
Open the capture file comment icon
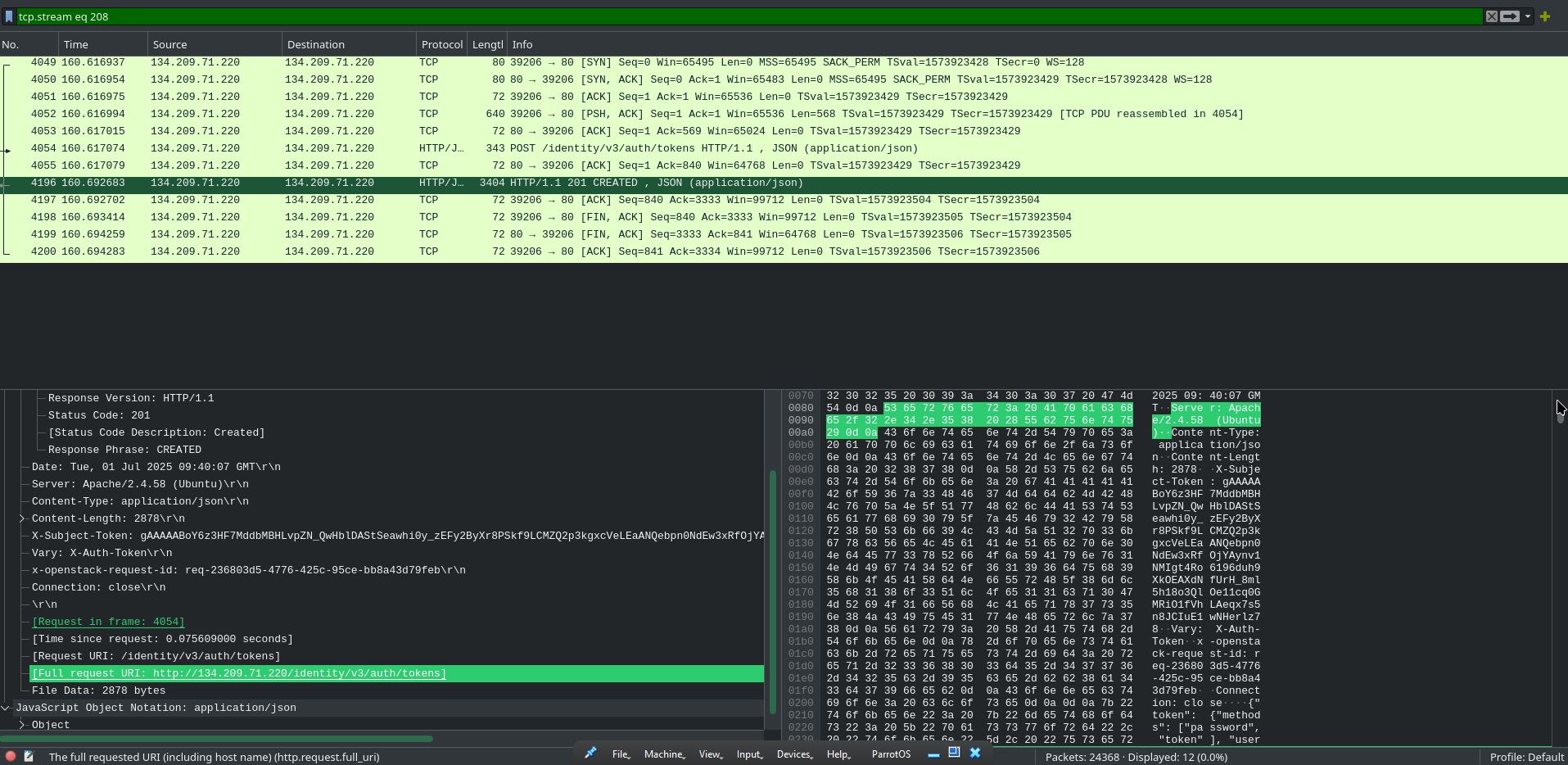click(x=29, y=757)
